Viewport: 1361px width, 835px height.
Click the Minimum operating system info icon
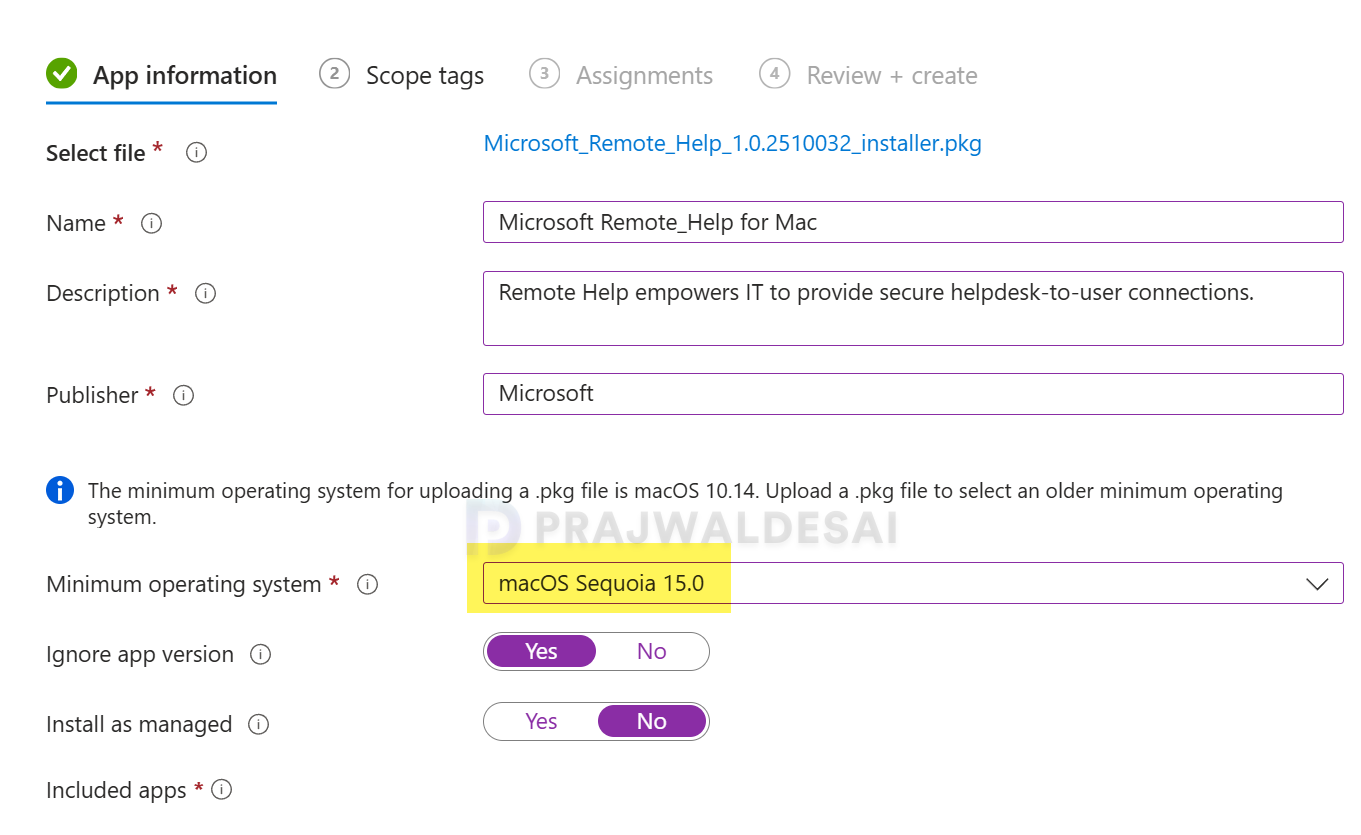tap(368, 584)
